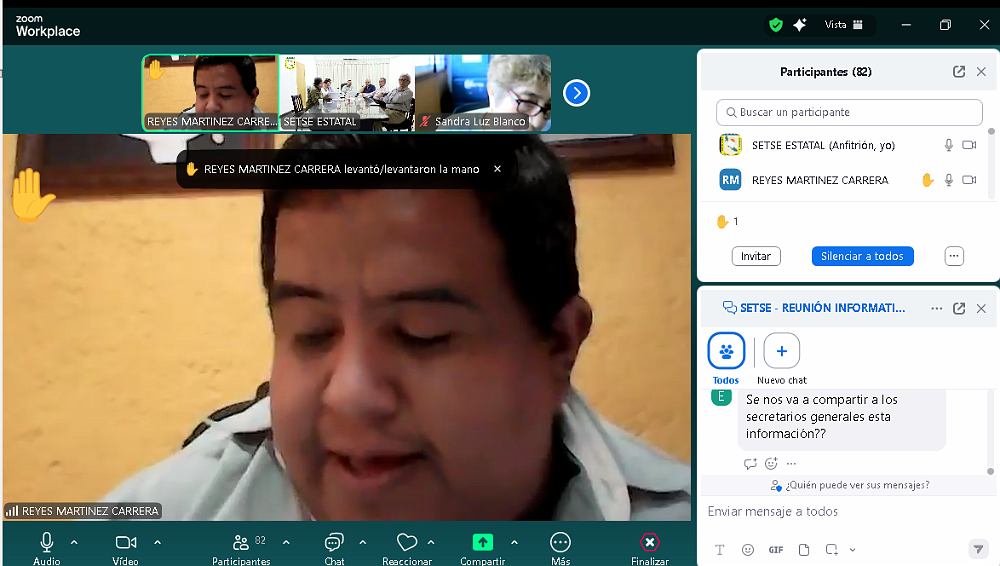The height and width of the screenshot is (566, 1000).
Task: Open the Reaccionar heart icon in toolbar
Action: 407,542
